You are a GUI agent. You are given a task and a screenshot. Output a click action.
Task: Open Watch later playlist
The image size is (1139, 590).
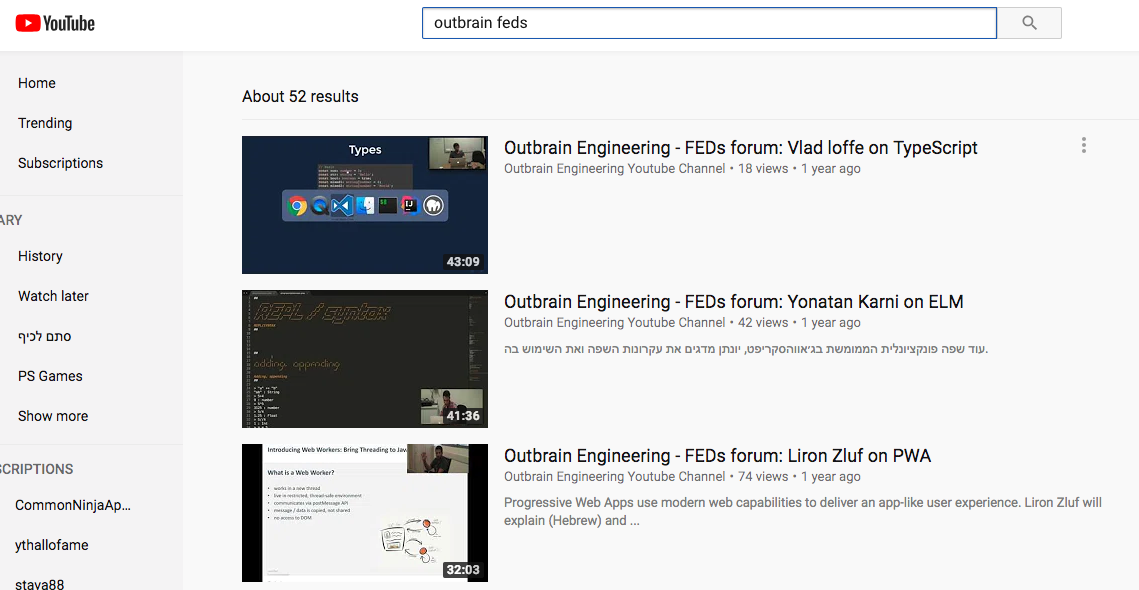(53, 296)
